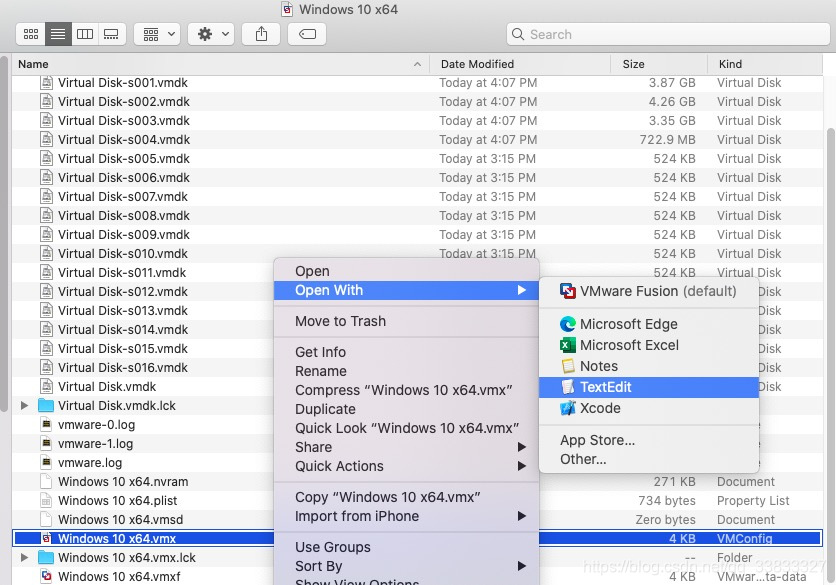
Task: Choose Compress "Windows 10 x64.vmx"
Action: [406, 390]
